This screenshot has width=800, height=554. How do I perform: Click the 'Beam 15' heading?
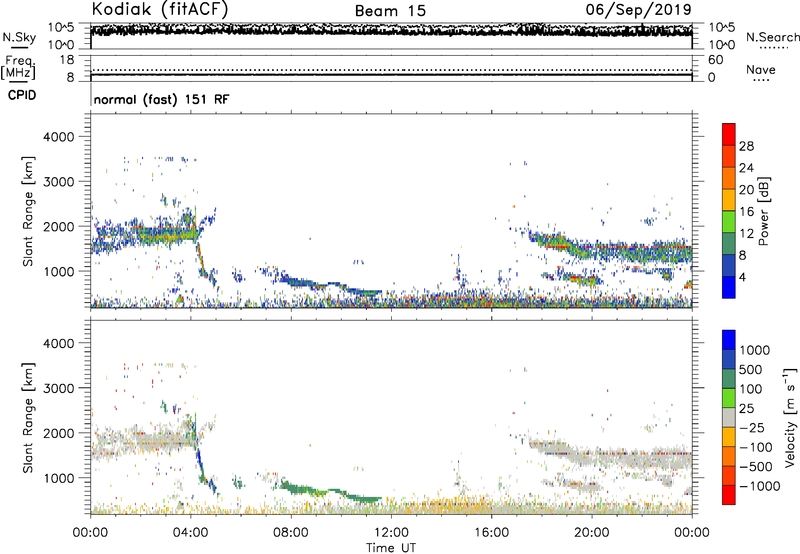pos(390,11)
